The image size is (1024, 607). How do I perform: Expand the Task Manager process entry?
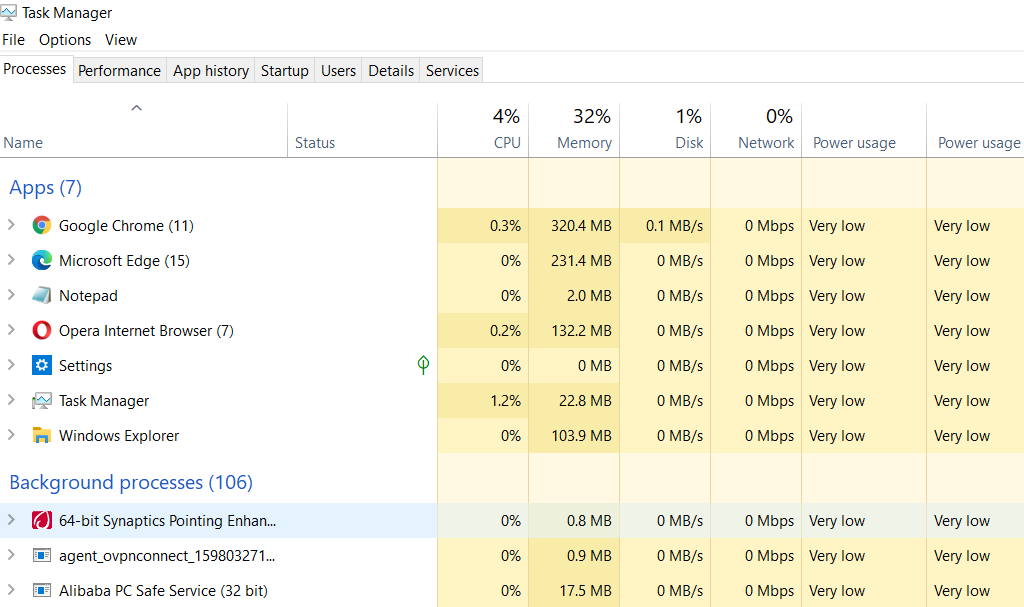point(11,400)
